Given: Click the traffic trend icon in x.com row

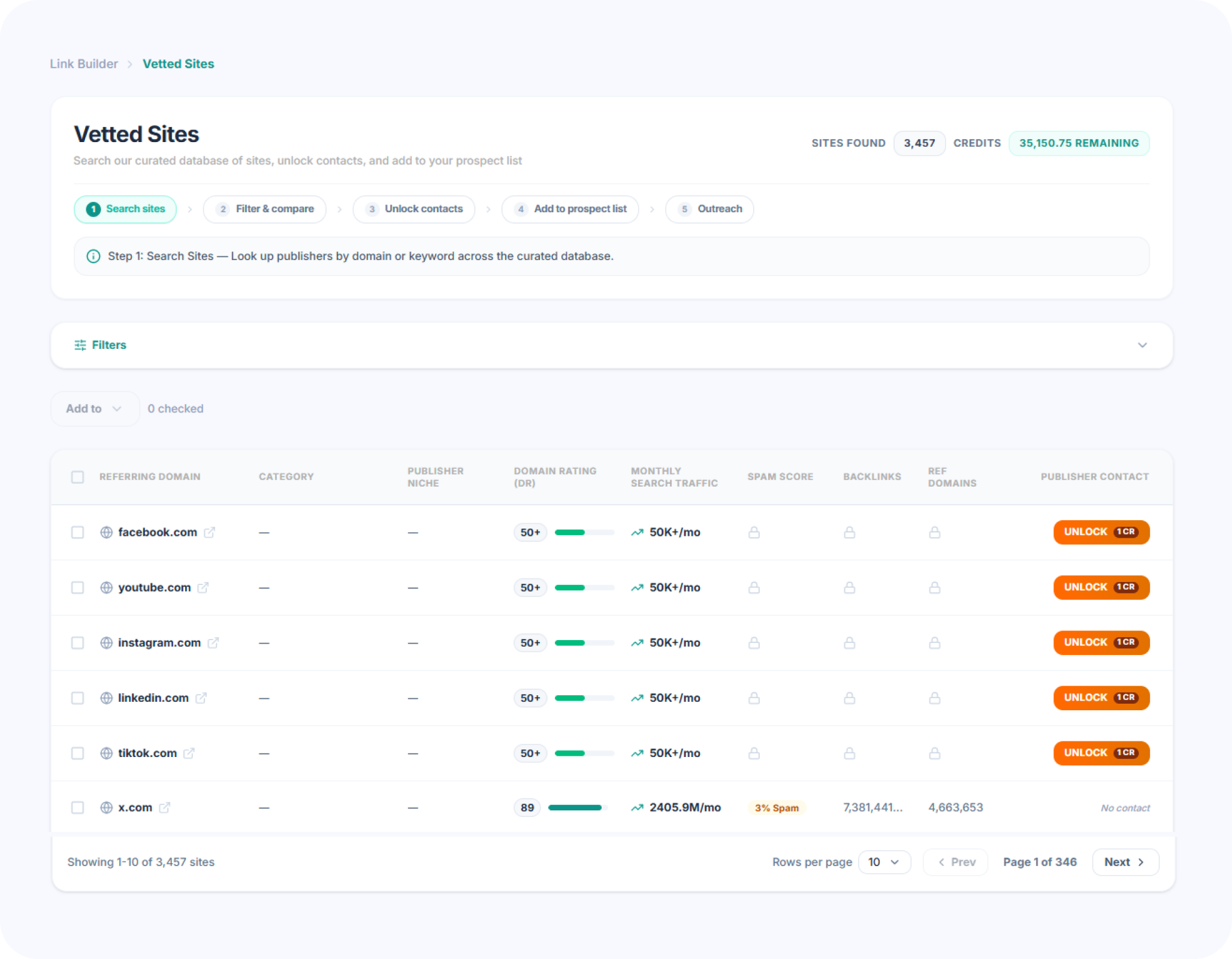Looking at the screenshot, I should coord(637,807).
